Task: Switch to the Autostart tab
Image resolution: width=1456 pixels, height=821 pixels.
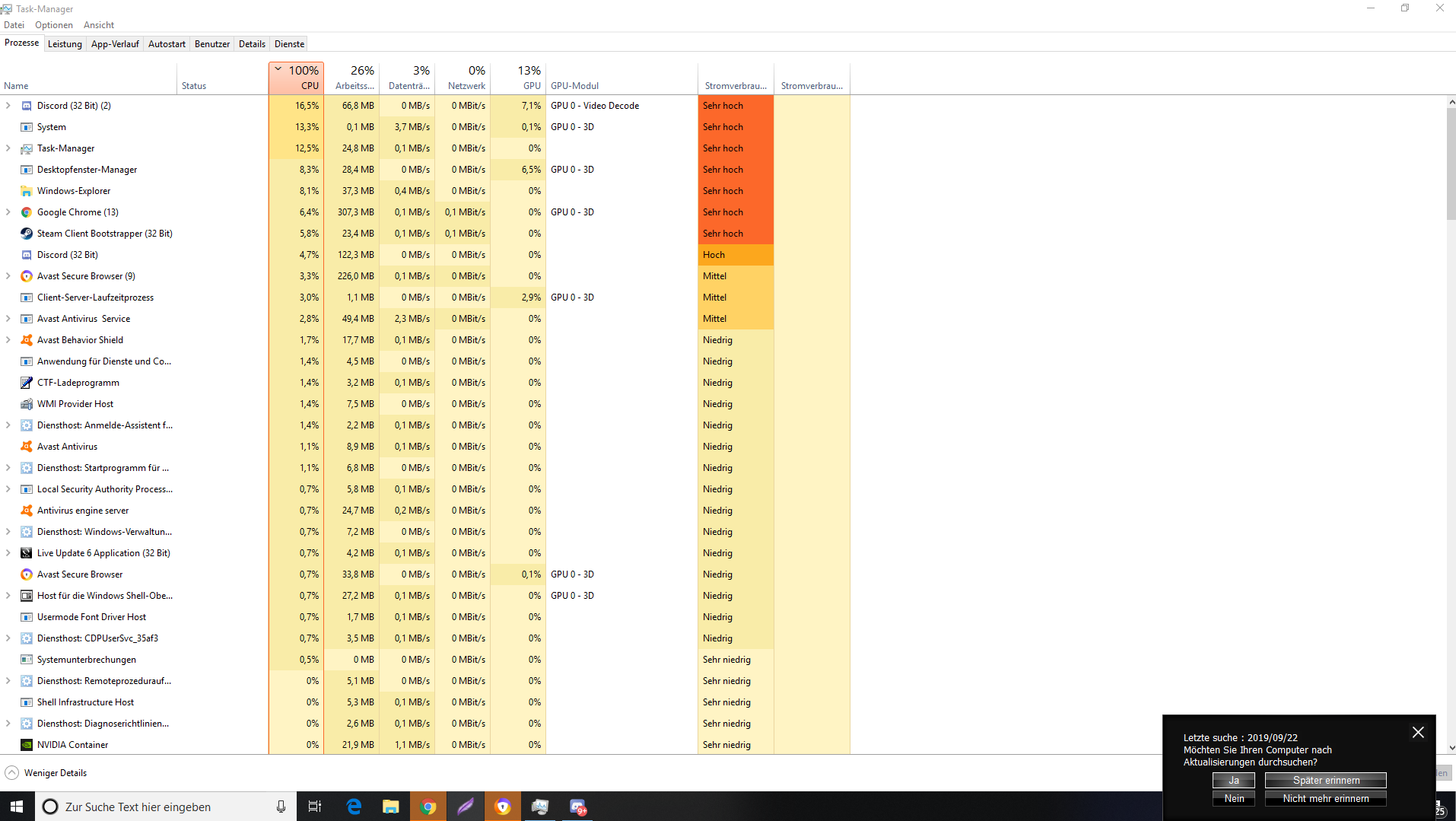Action: (167, 44)
